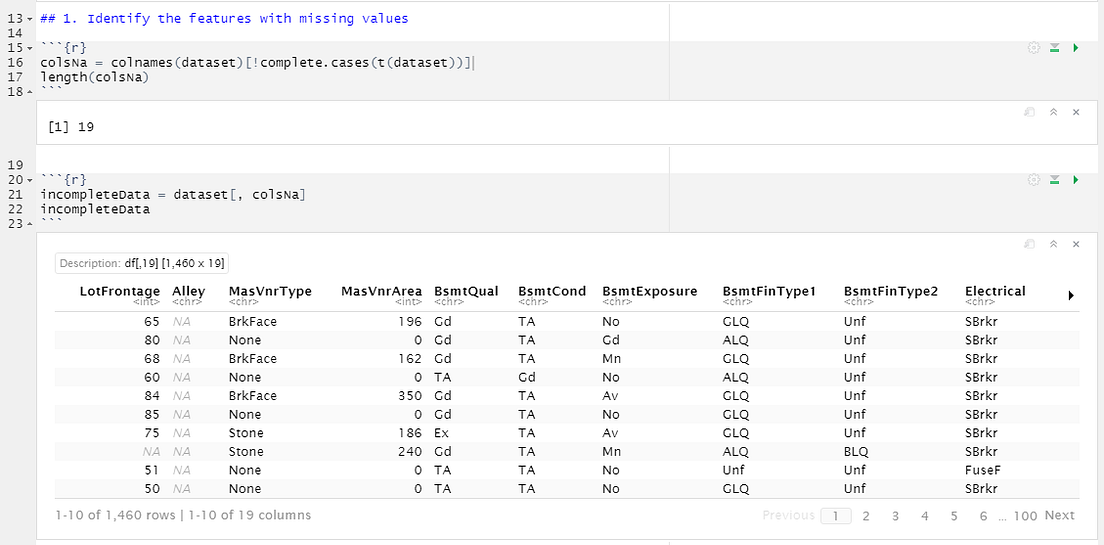Jump to page 100 of the table

click(x=1026, y=515)
